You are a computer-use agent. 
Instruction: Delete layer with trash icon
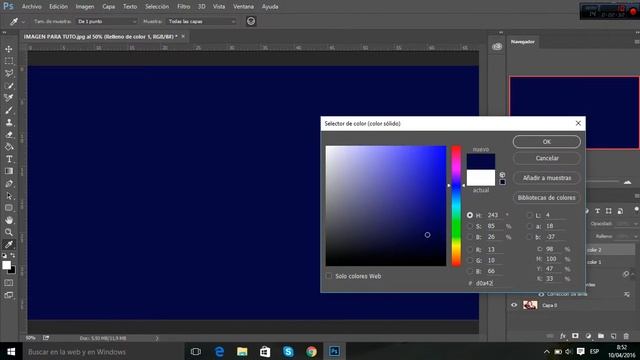coord(626,336)
